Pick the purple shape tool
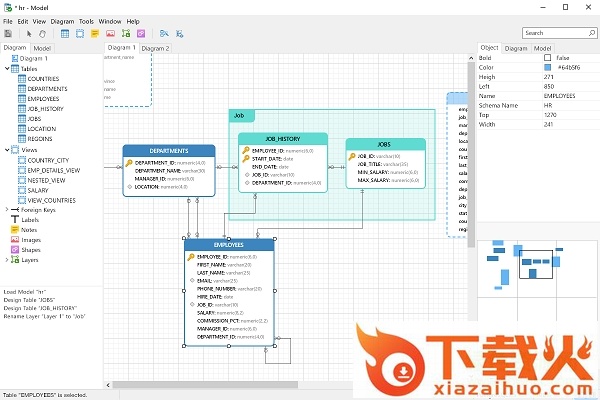Viewport: 600px width, 400px height. tap(141, 34)
